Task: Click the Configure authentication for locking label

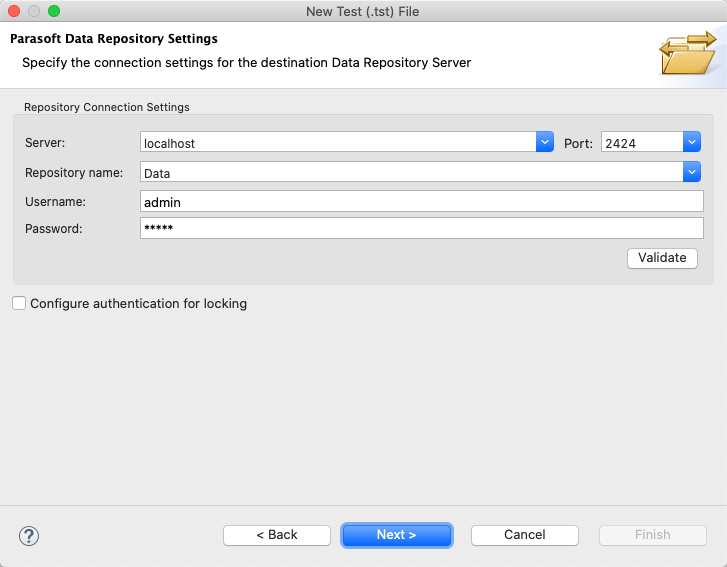Action: coord(139,304)
